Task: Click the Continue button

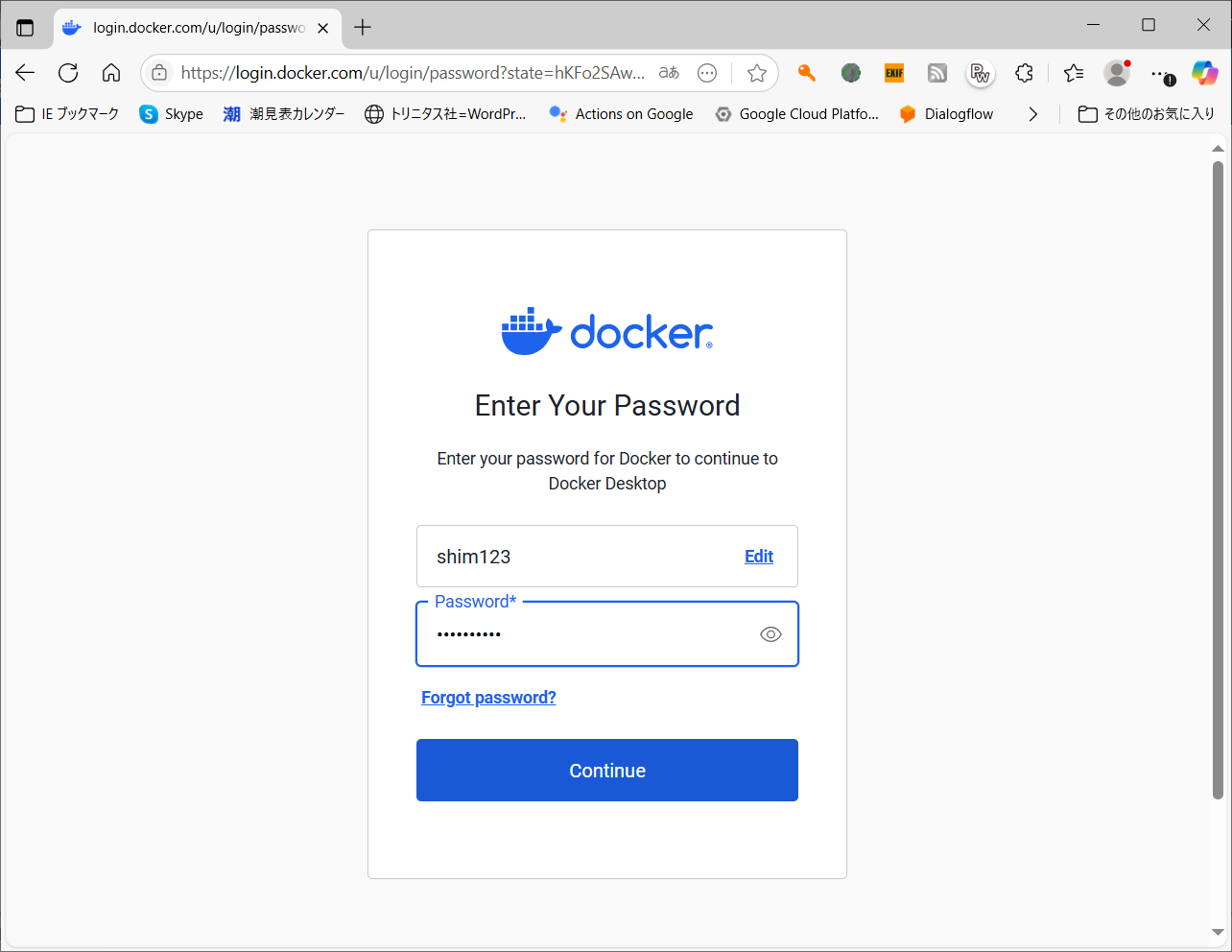Action: (606, 771)
